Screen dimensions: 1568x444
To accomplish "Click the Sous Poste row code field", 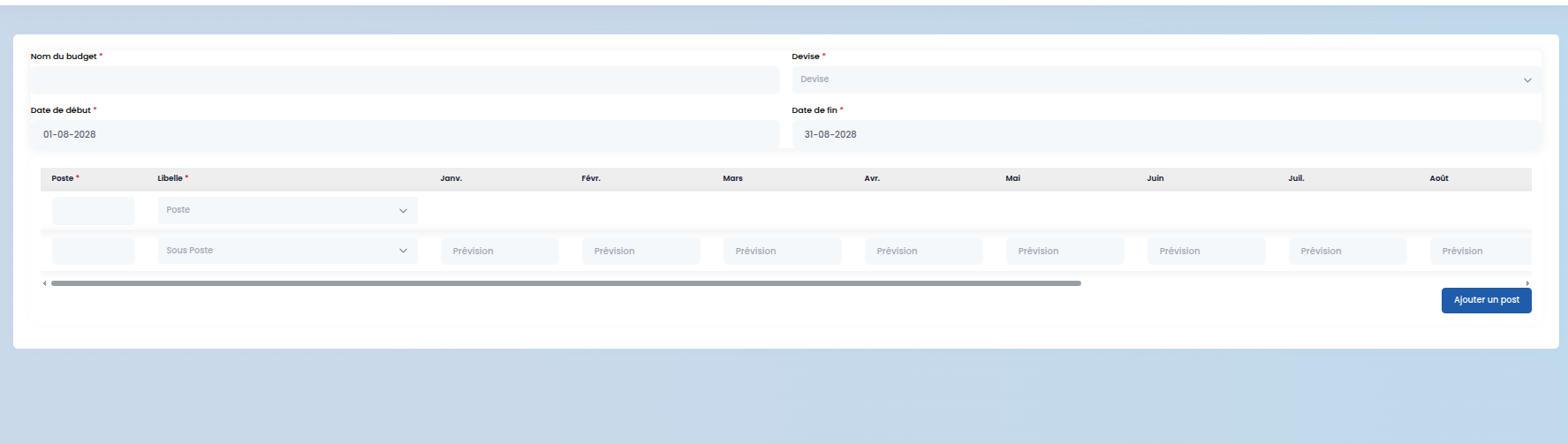I will [x=94, y=251].
